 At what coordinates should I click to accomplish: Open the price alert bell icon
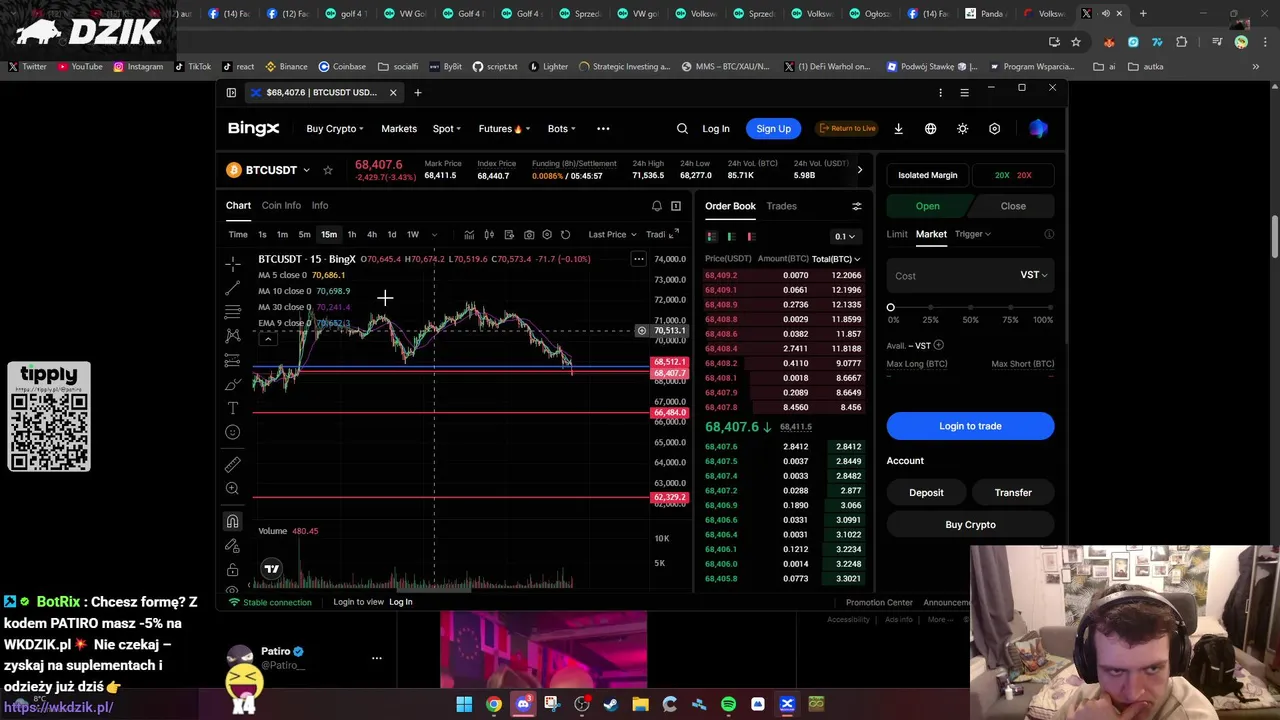point(657,206)
